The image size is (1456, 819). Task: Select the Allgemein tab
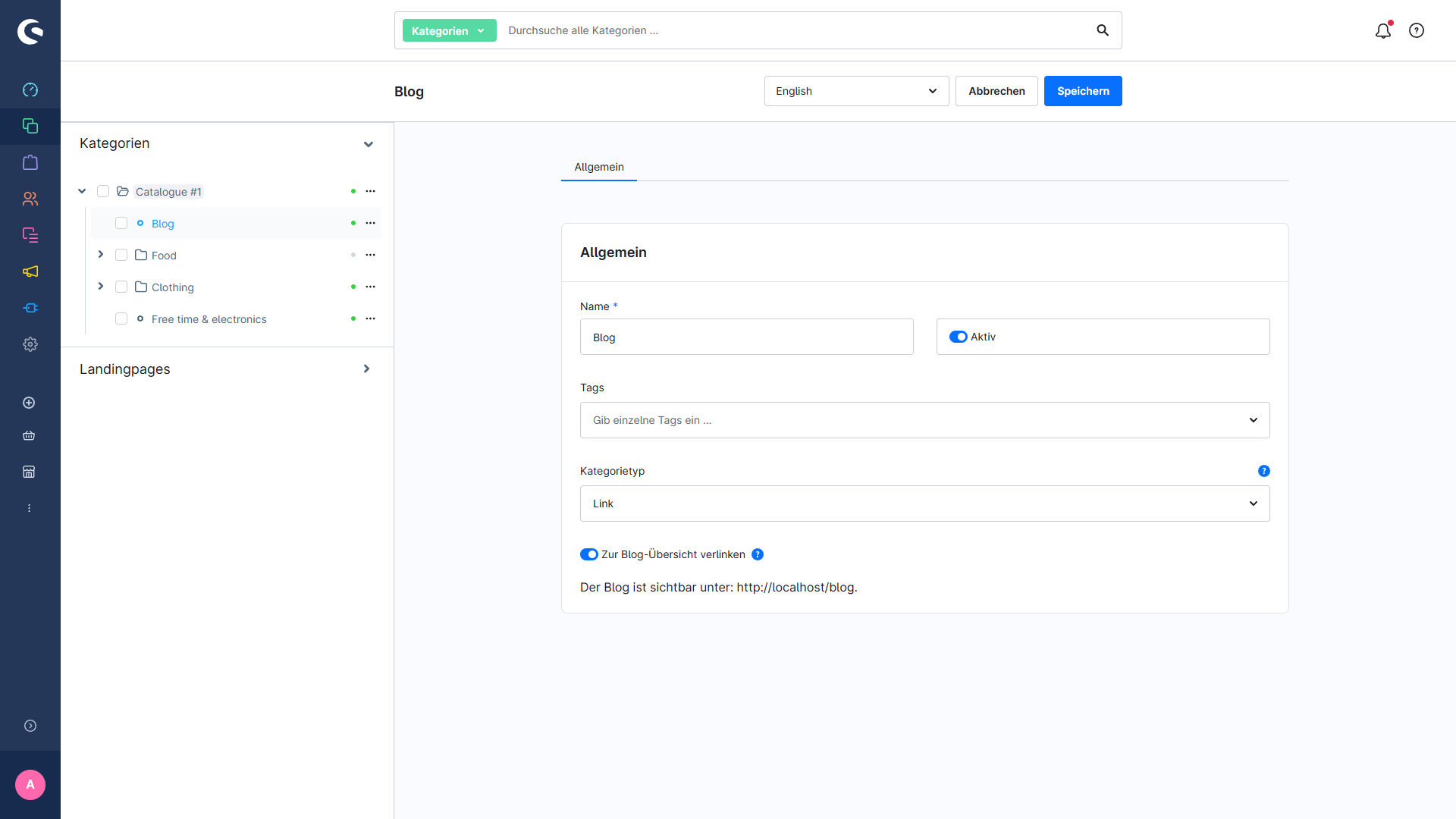[x=598, y=167]
